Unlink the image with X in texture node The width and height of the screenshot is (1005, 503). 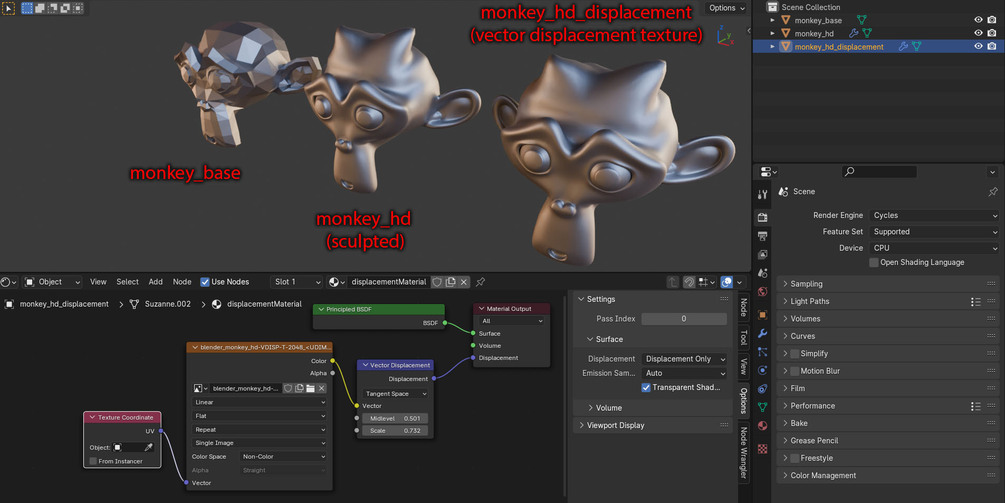(322, 388)
